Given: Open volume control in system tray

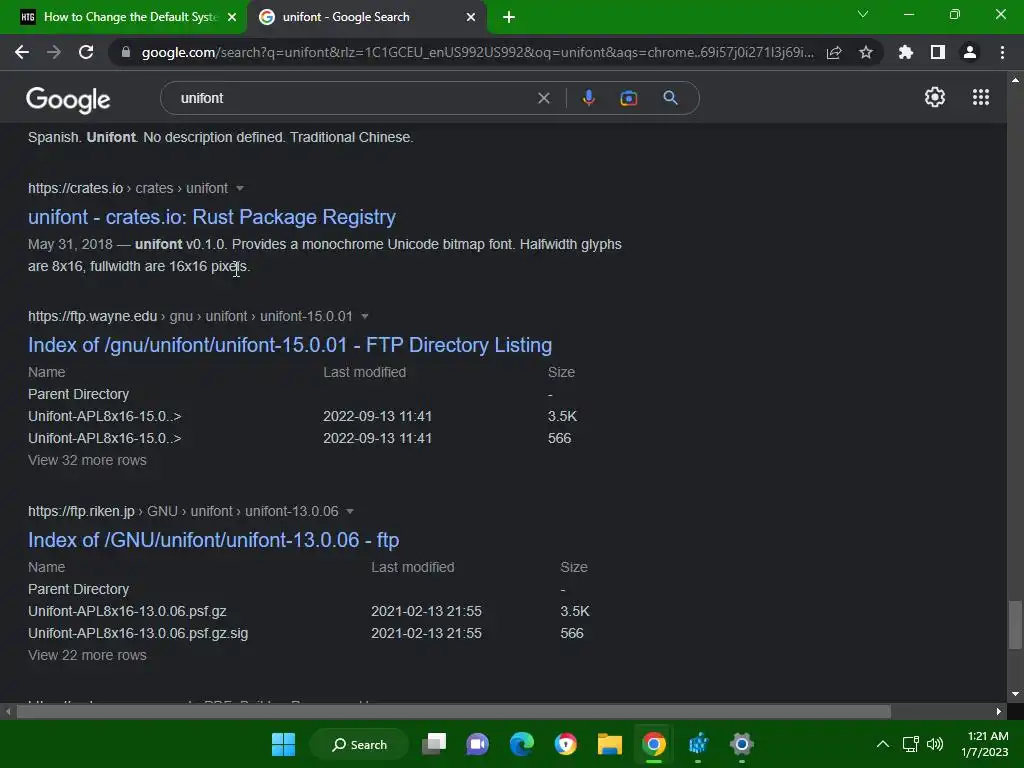Looking at the screenshot, I should [935, 744].
